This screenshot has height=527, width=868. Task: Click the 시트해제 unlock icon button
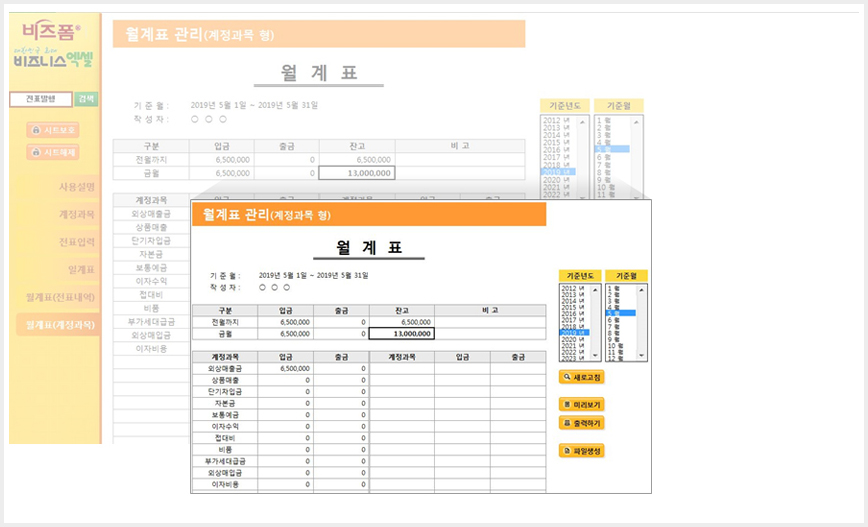click(x=53, y=152)
